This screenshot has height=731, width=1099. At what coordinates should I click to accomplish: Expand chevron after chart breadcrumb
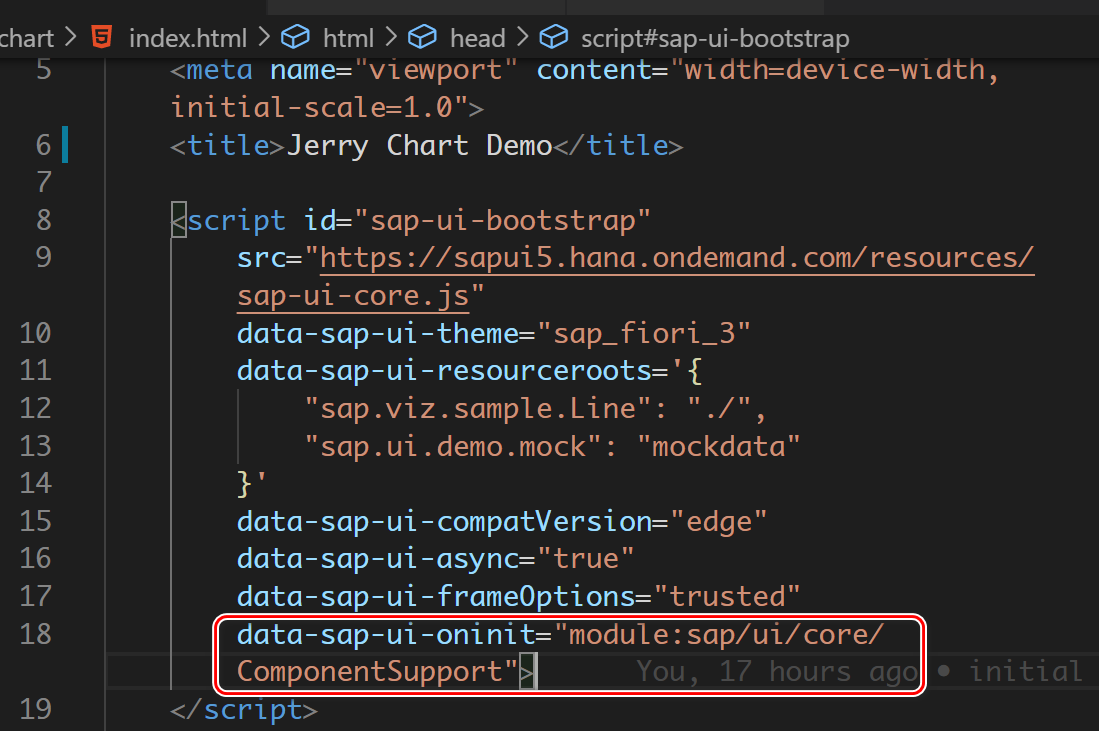click(x=70, y=36)
